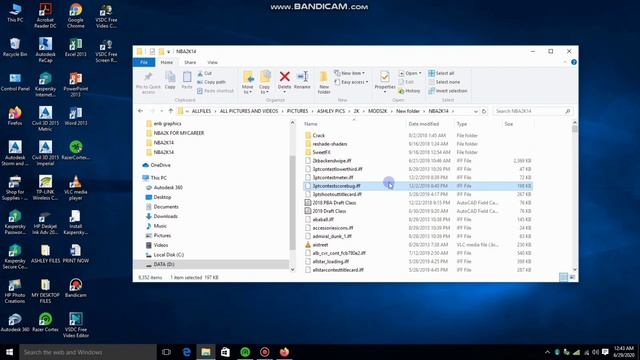Switch to the View ribbon tab
The image size is (640, 360).
click(x=212, y=62)
